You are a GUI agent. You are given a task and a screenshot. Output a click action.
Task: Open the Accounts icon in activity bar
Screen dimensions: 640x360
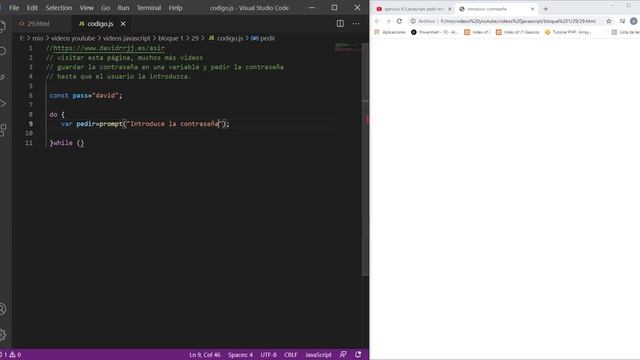[2, 309]
